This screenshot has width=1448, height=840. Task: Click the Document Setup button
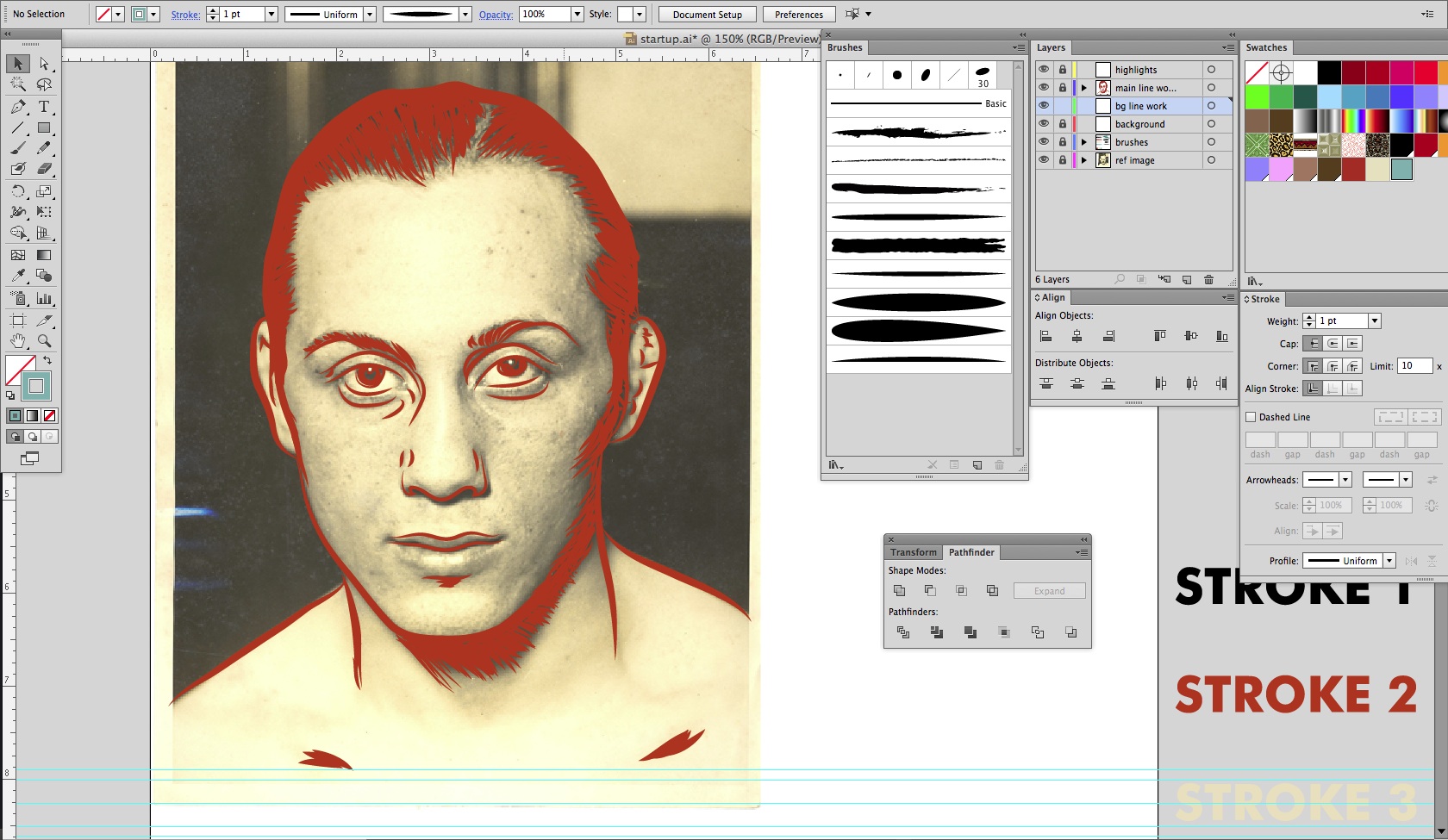coord(707,15)
